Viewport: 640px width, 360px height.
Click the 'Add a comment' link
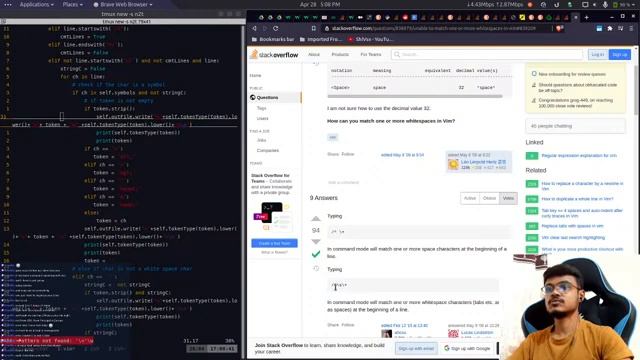pos(343,182)
